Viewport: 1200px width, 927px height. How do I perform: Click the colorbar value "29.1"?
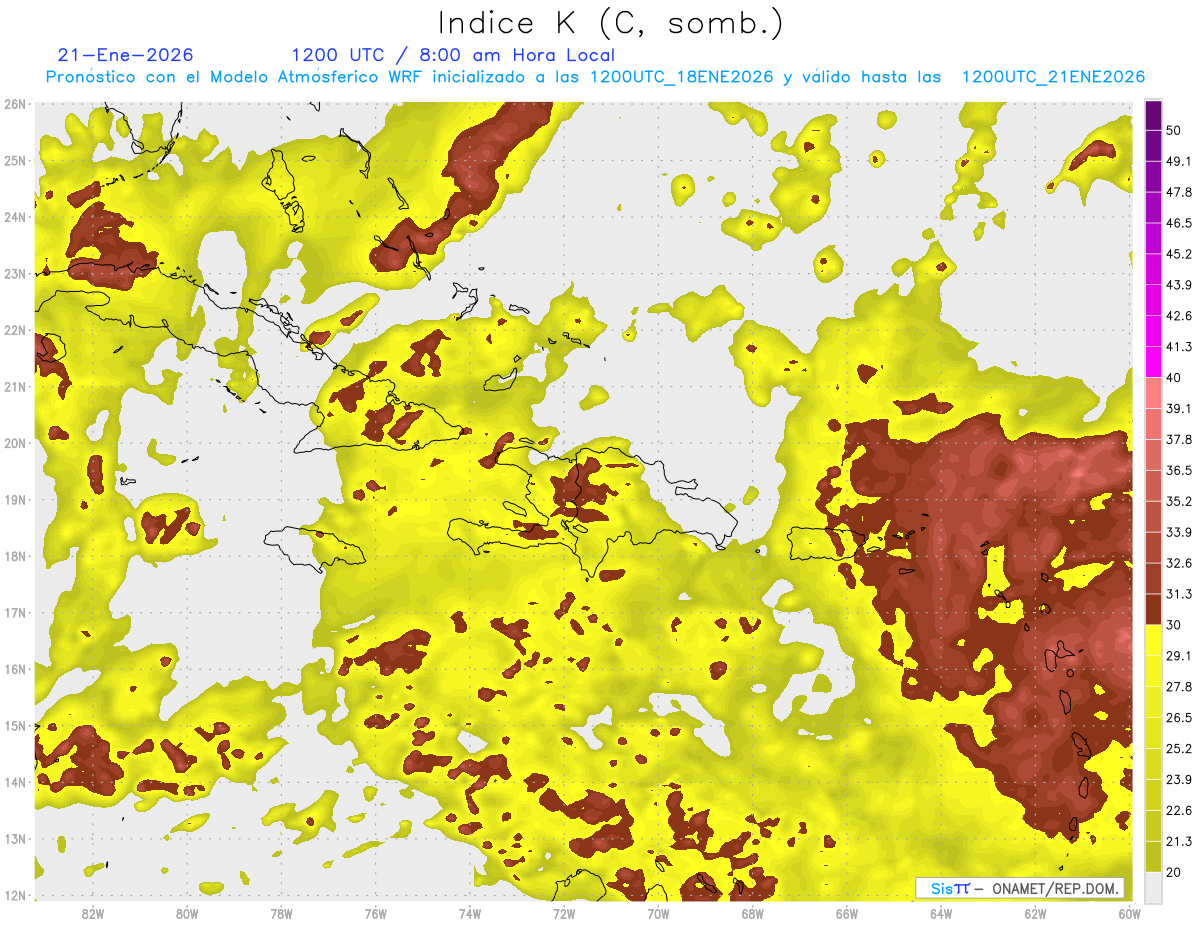pos(1179,656)
